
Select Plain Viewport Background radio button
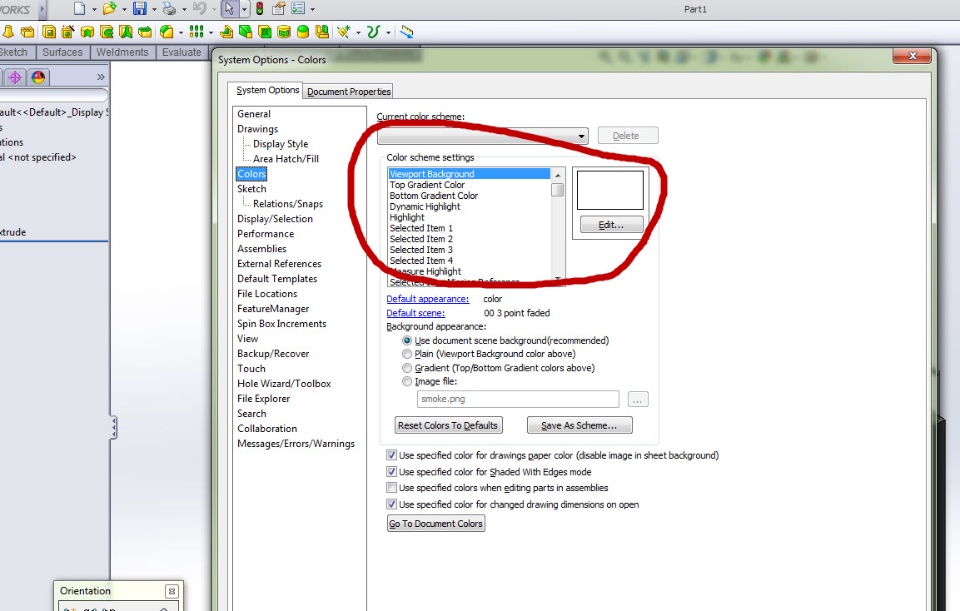pyautogui.click(x=407, y=354)
